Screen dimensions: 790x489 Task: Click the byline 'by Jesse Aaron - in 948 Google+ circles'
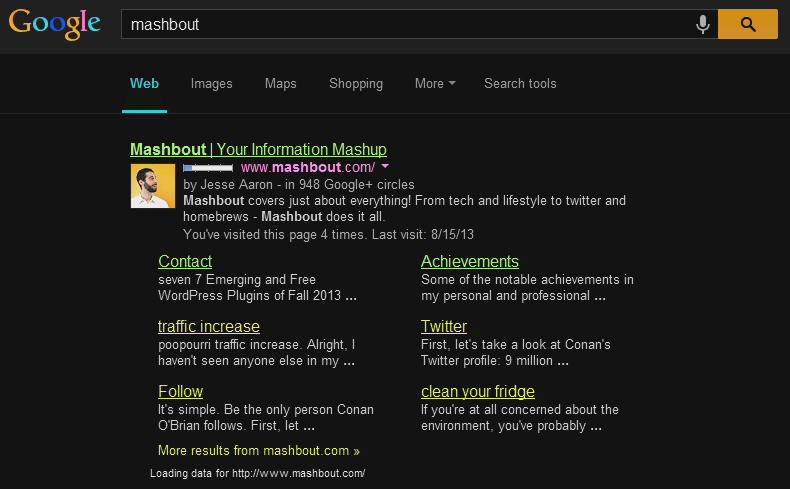click(x=299, y=184)
